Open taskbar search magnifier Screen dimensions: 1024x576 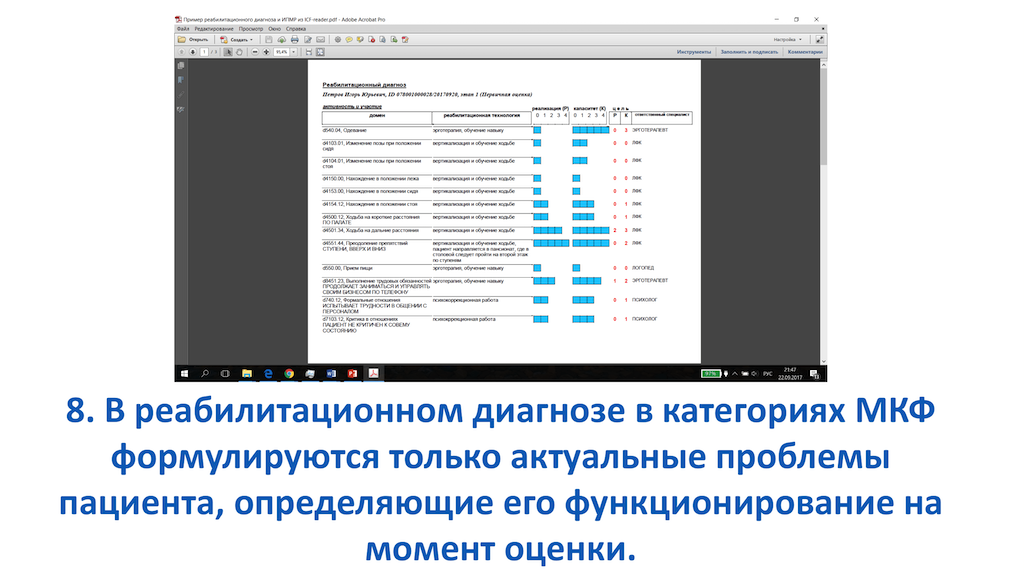[x=204, y=374]
